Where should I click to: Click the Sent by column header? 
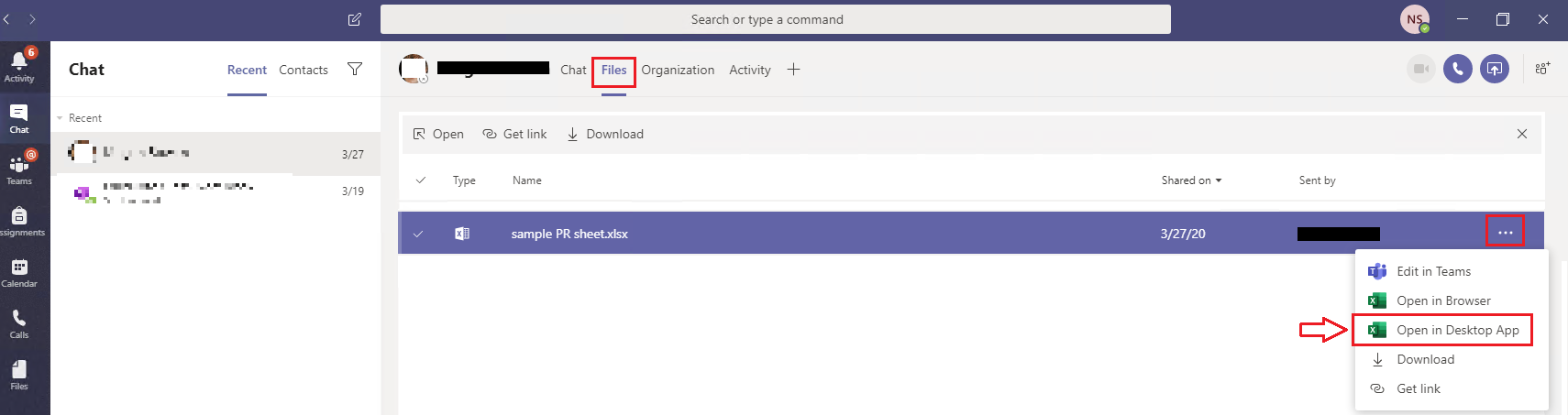[x=1317, y=180]
